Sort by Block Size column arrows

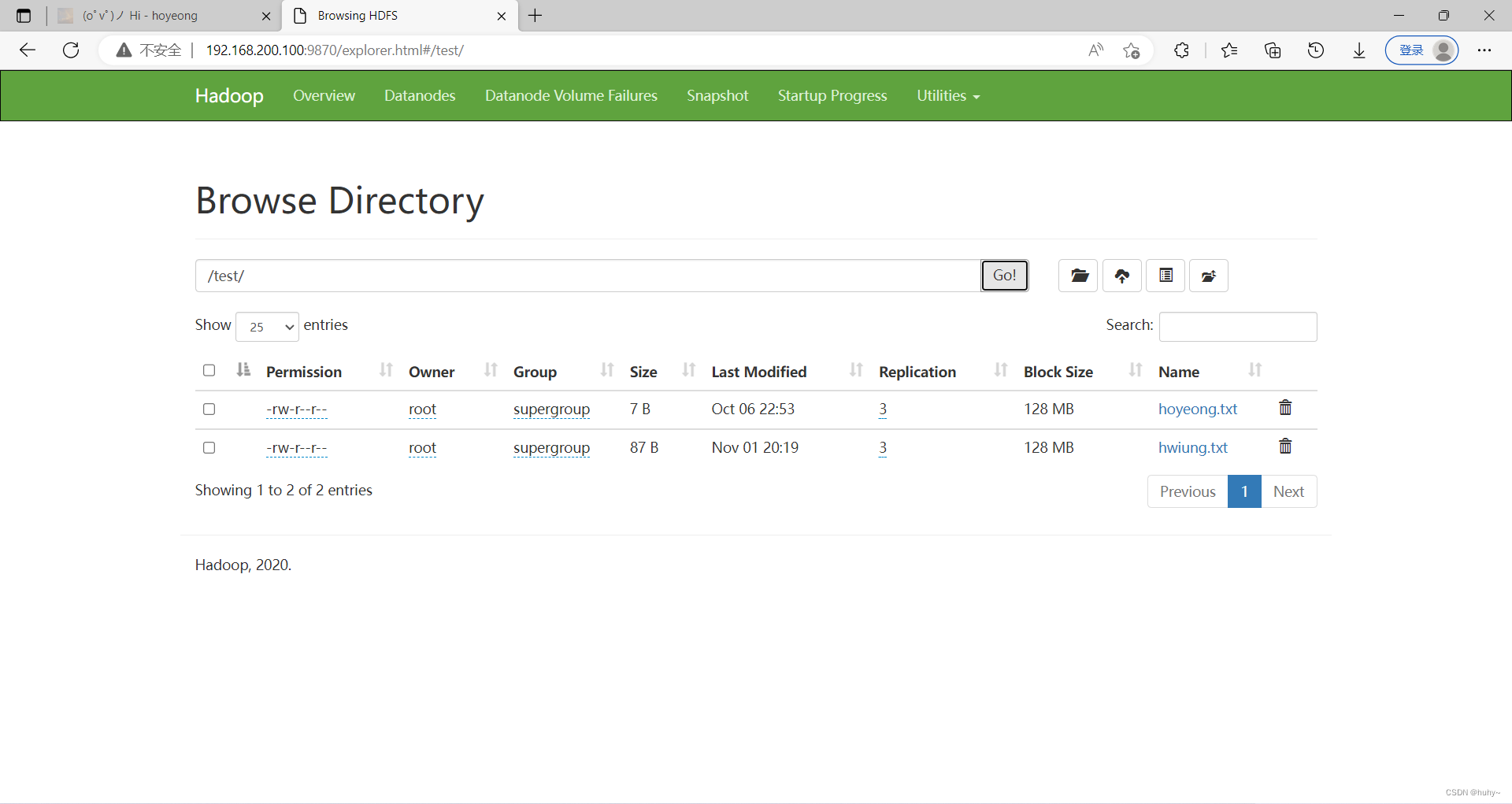1136,370
